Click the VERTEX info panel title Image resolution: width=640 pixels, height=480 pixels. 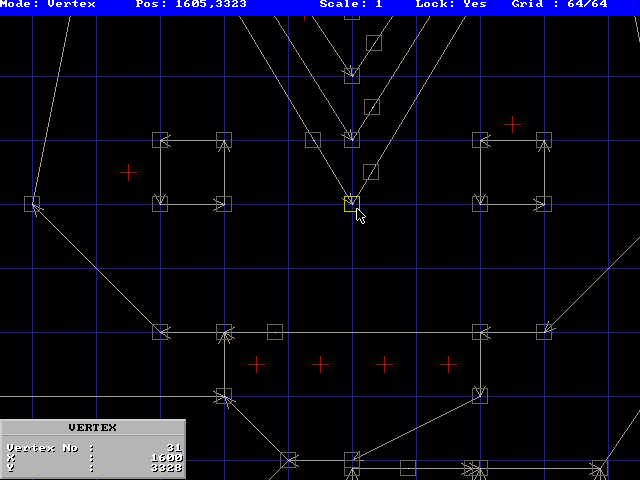click(x=92, y=428)
